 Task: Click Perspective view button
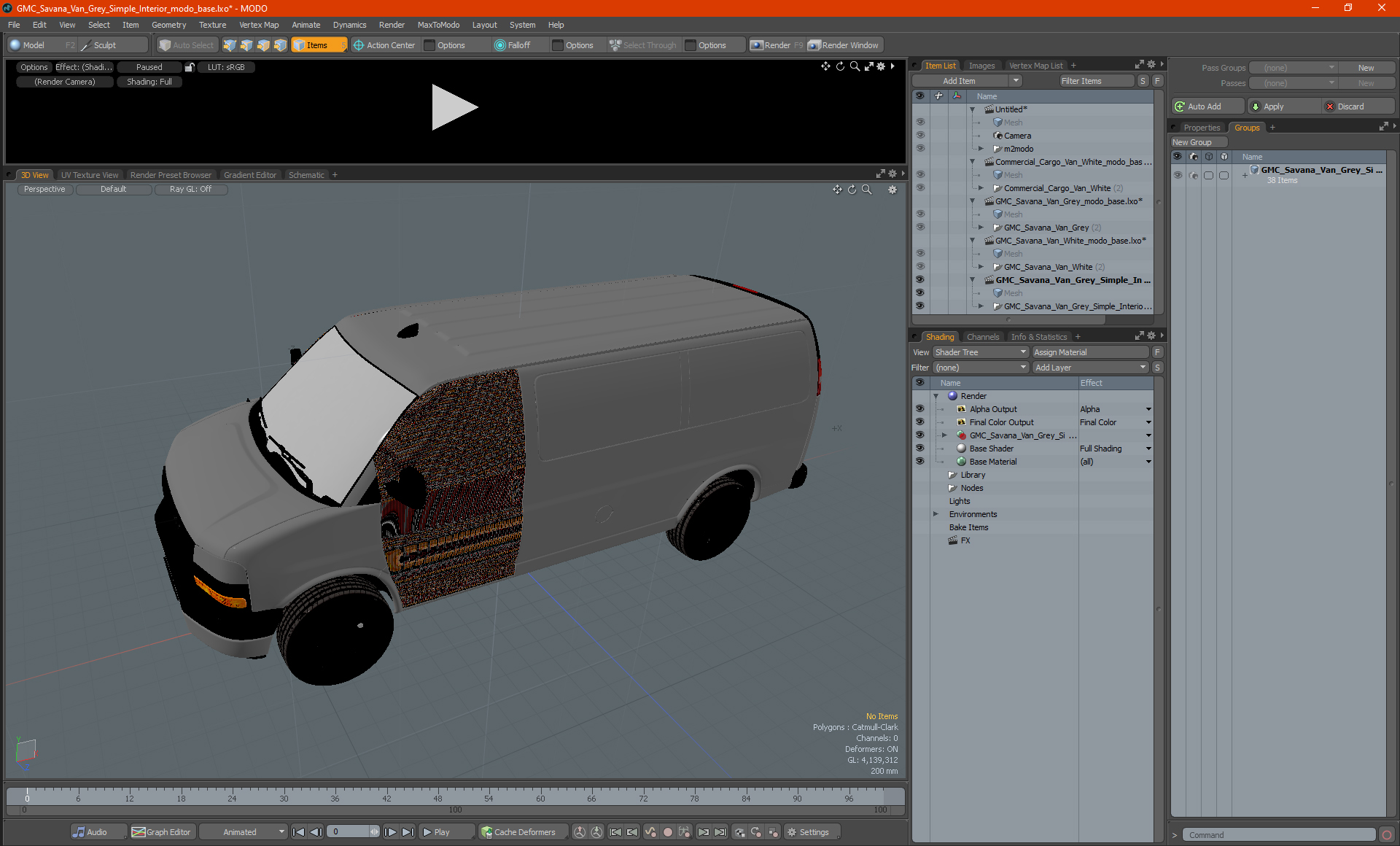click(44, 190)
